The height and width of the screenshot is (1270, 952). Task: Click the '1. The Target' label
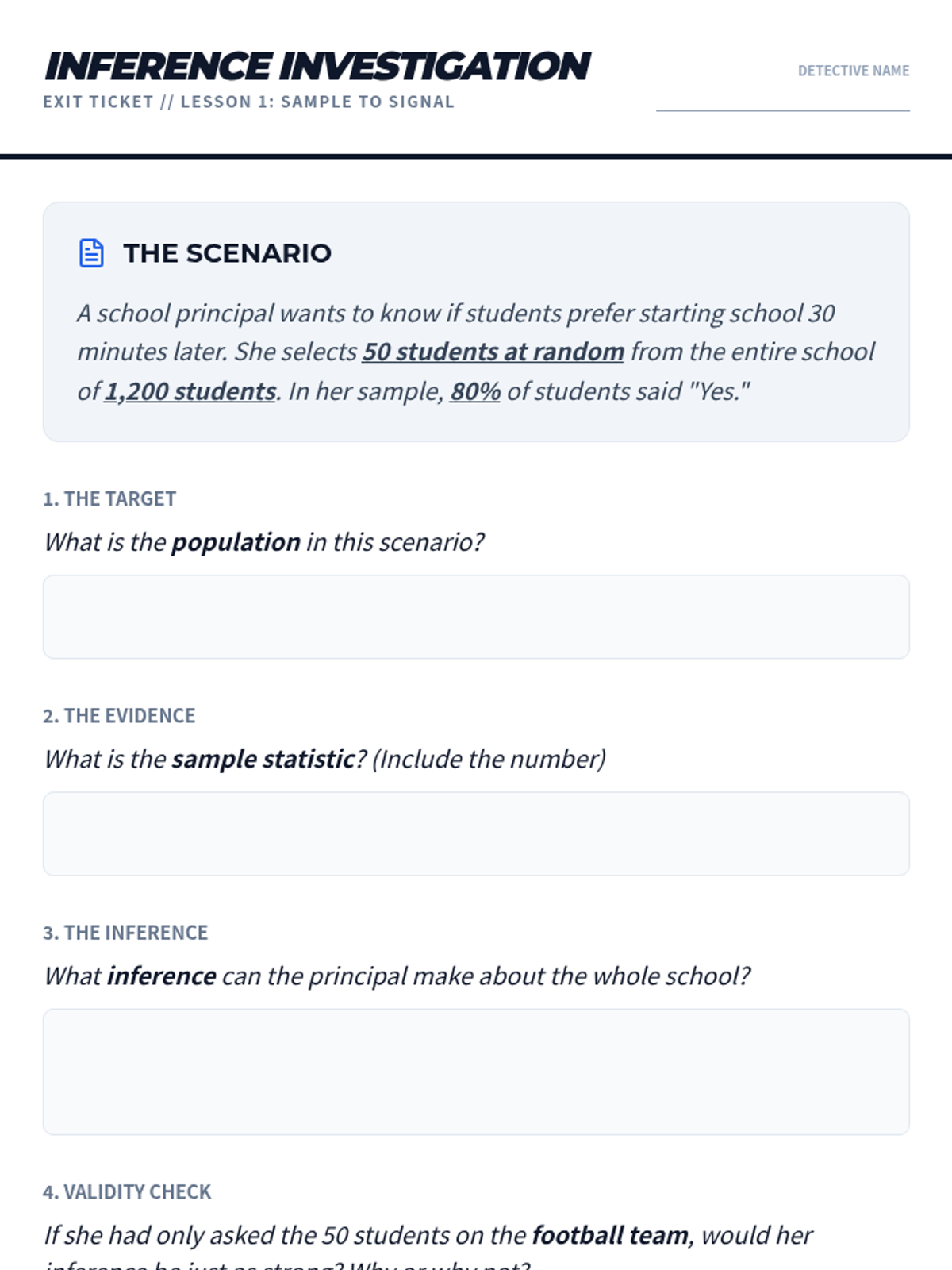pyautogui.click(x=109, y=498)
